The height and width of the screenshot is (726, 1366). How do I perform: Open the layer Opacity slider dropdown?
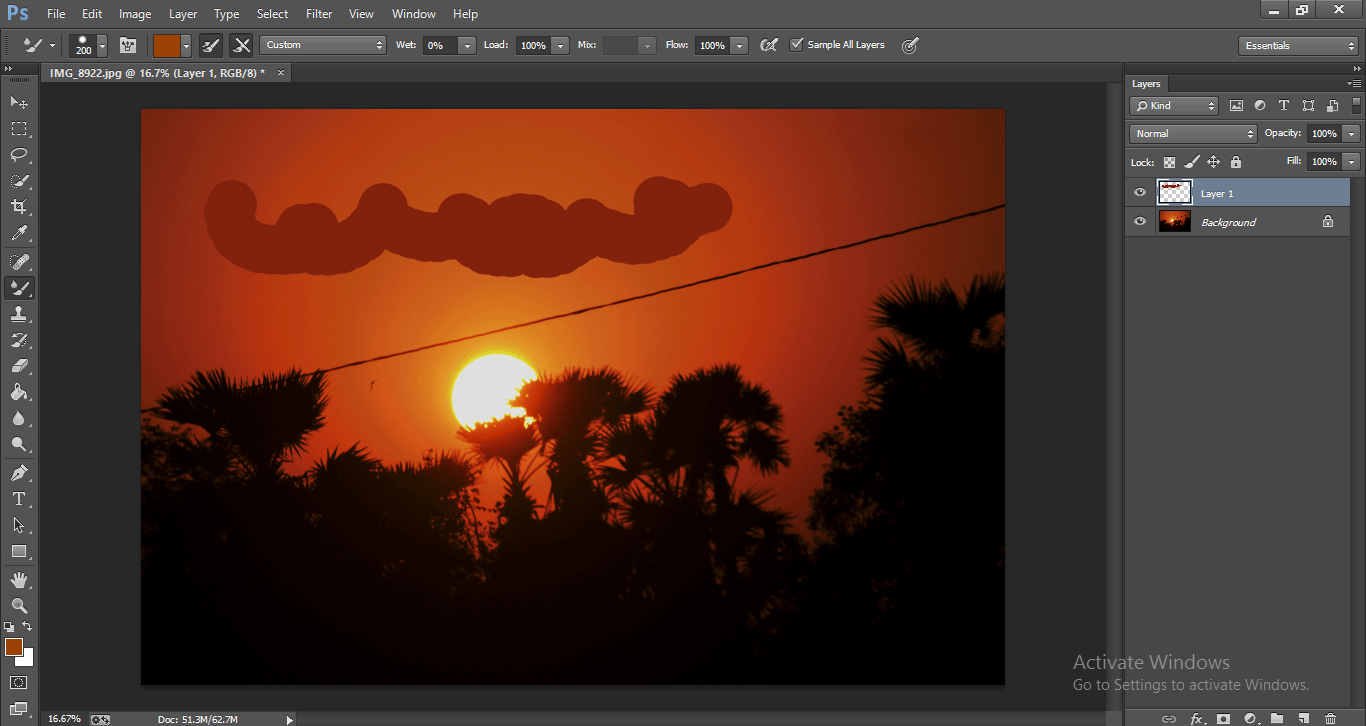[x=1352, y=133]
